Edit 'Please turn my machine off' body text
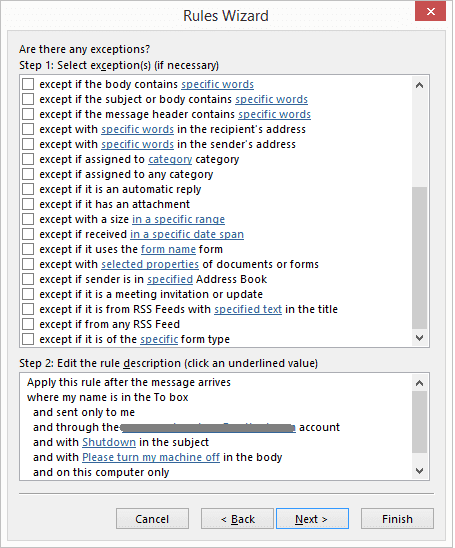Viewport: 455px width, 548px height. pyautogui.click(x=151, y=457)
